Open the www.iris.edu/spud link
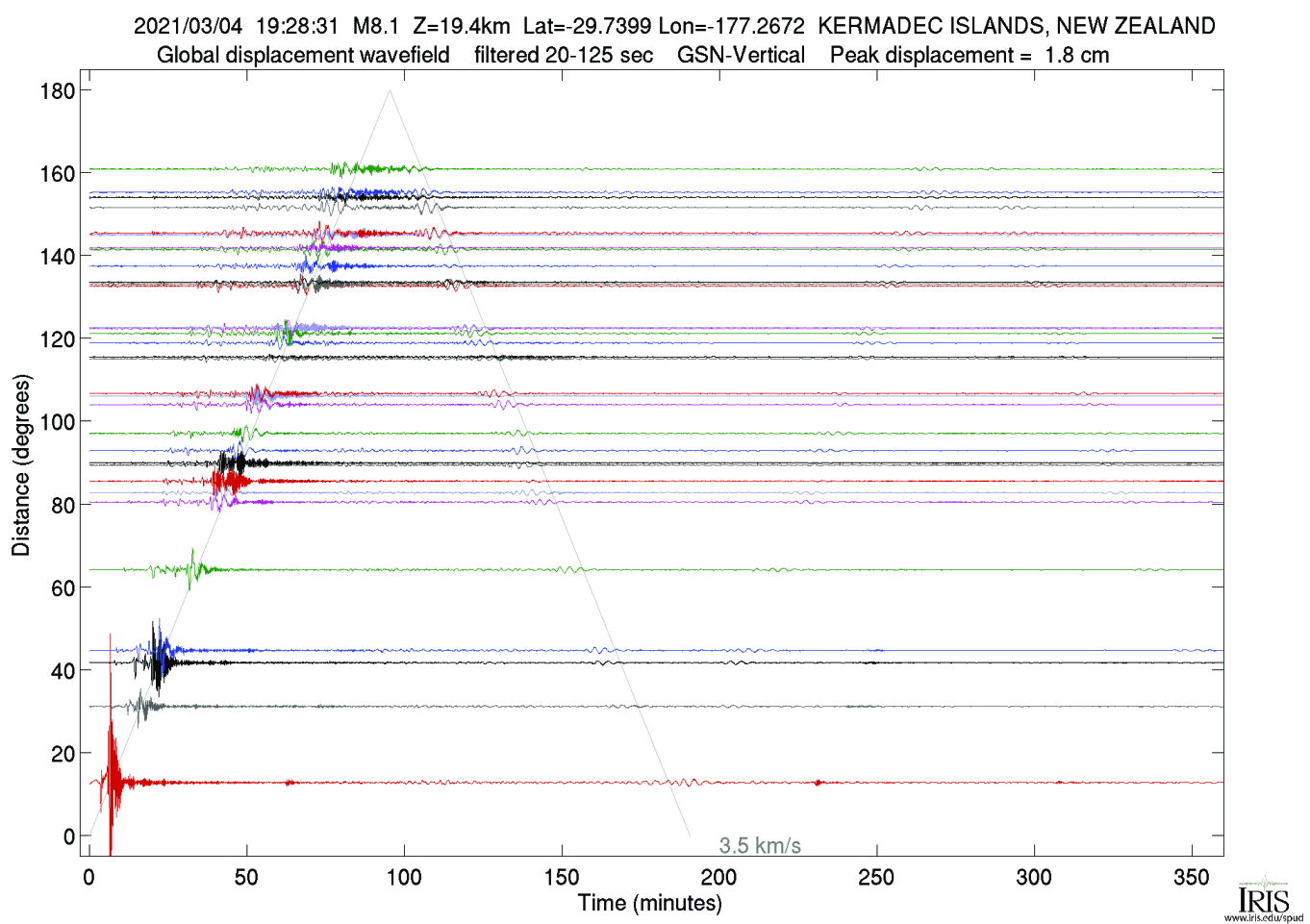 1263,917
